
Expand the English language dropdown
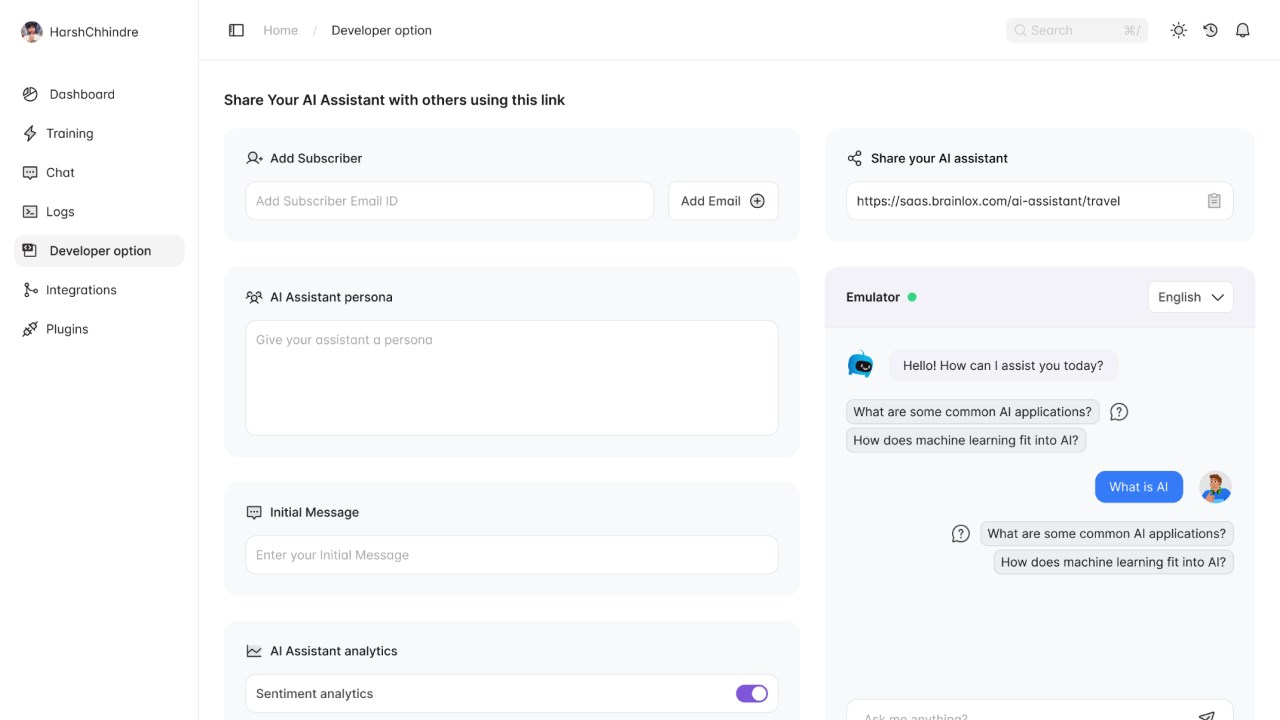pos(1191,297)
